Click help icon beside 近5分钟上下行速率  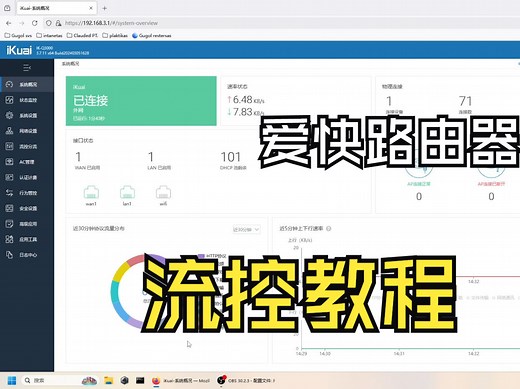[x=328, y=229]
